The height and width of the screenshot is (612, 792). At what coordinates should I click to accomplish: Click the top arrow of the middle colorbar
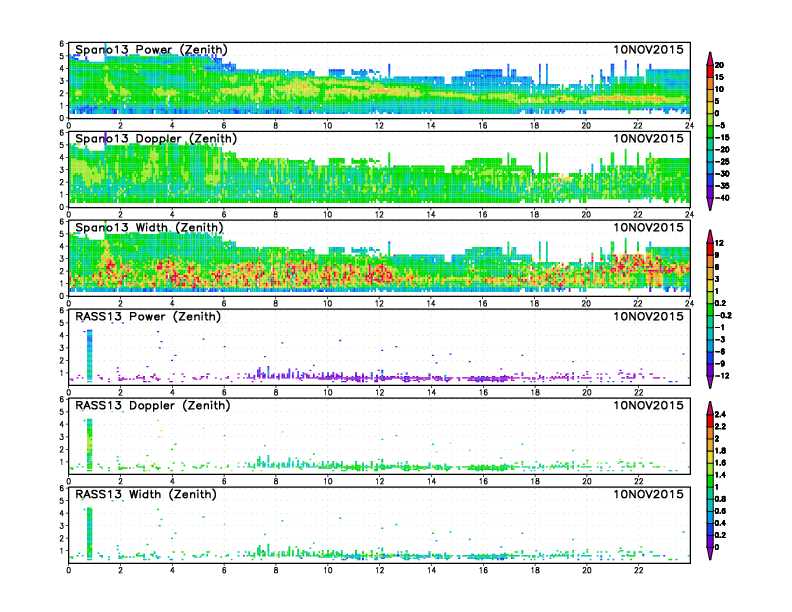tap(710, 235)
